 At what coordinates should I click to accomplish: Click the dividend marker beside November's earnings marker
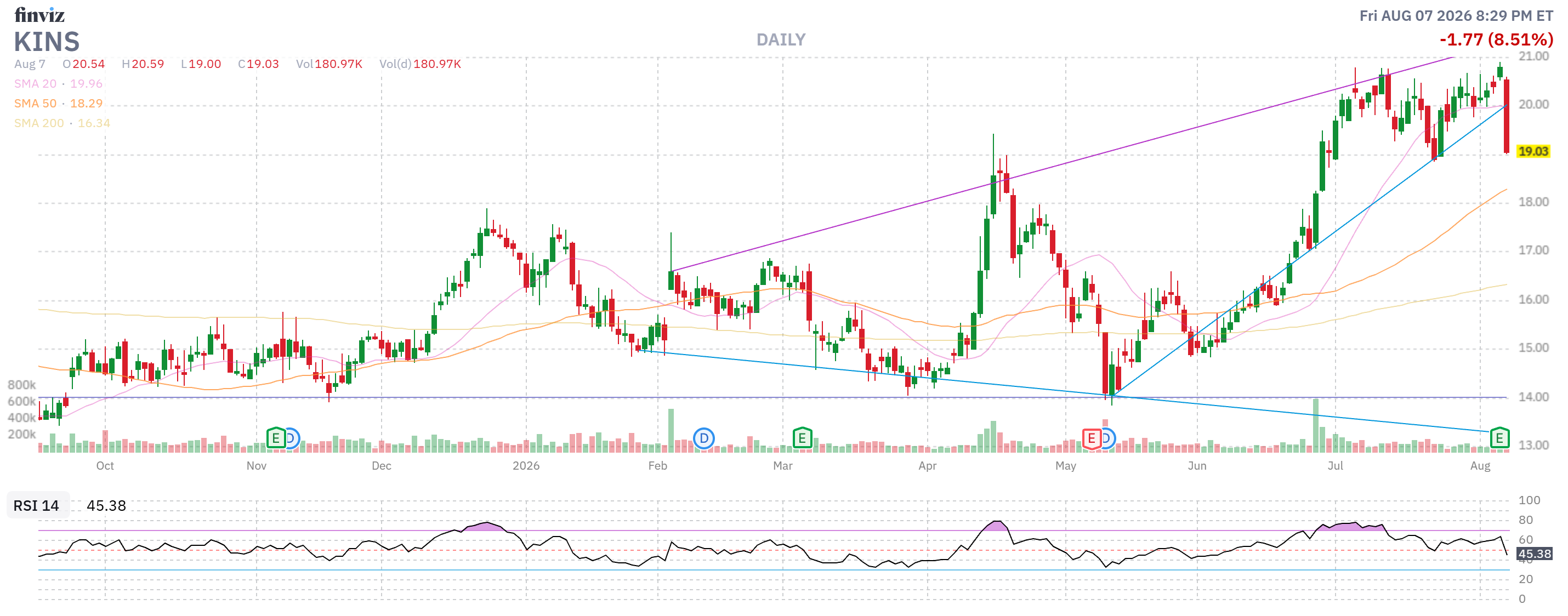pyautogui.click(x=292, y=438)
